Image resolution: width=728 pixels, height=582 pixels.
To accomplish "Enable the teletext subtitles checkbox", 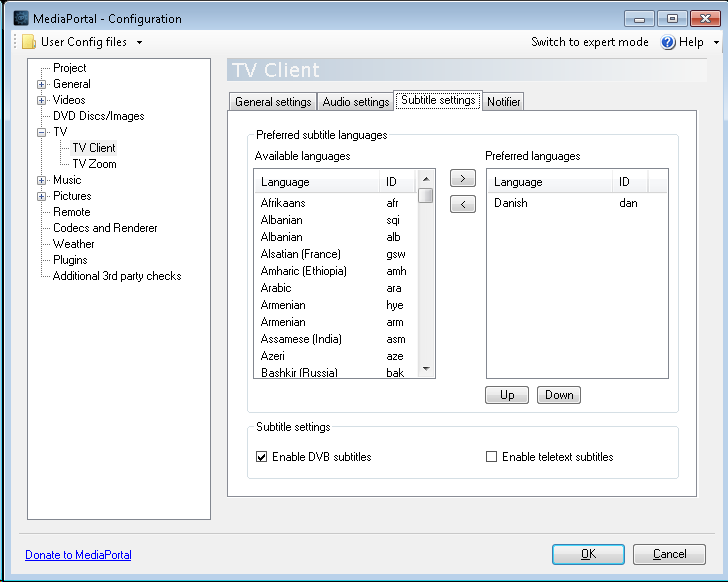I will click(x=491, y=457).
